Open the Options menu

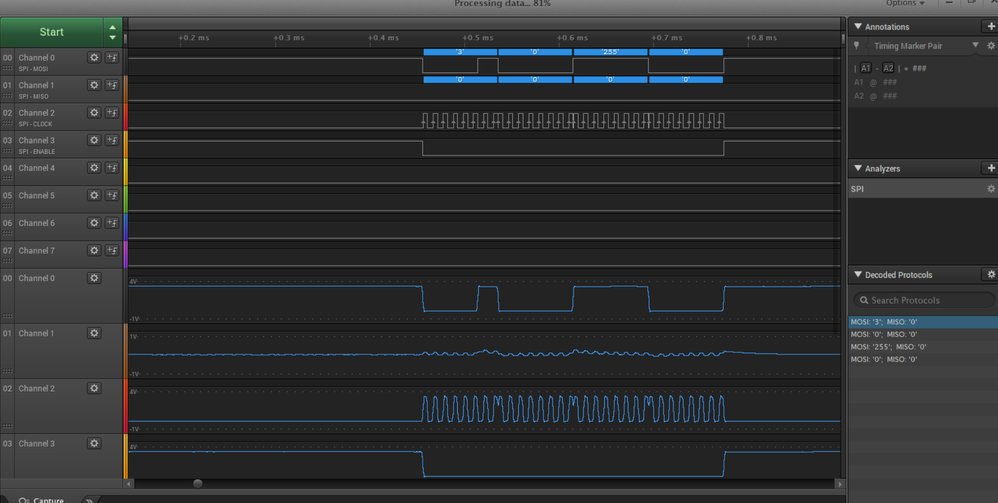[x=903, y=4]
